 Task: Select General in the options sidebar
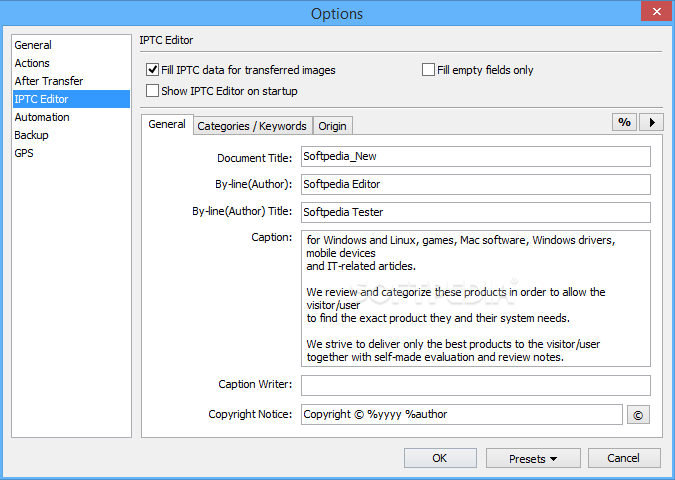click(71, 45)
